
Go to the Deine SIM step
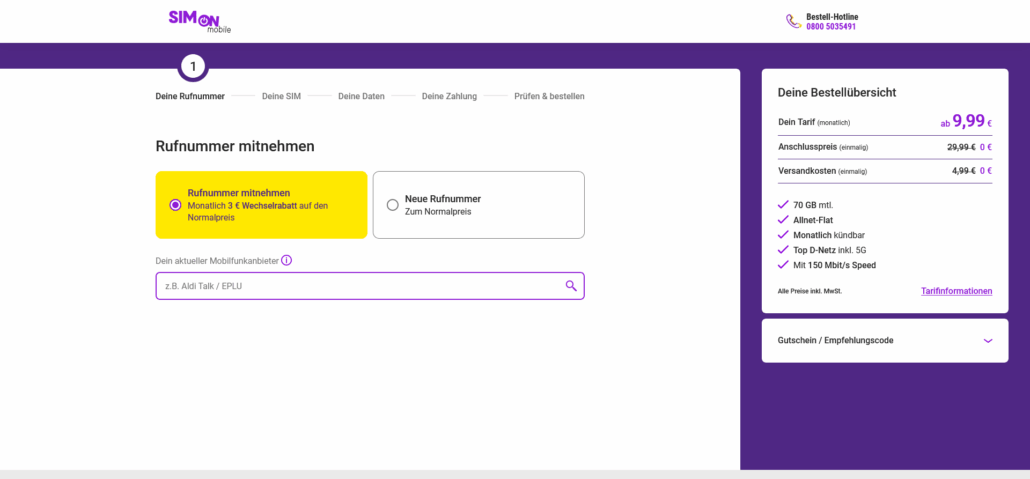281,97
